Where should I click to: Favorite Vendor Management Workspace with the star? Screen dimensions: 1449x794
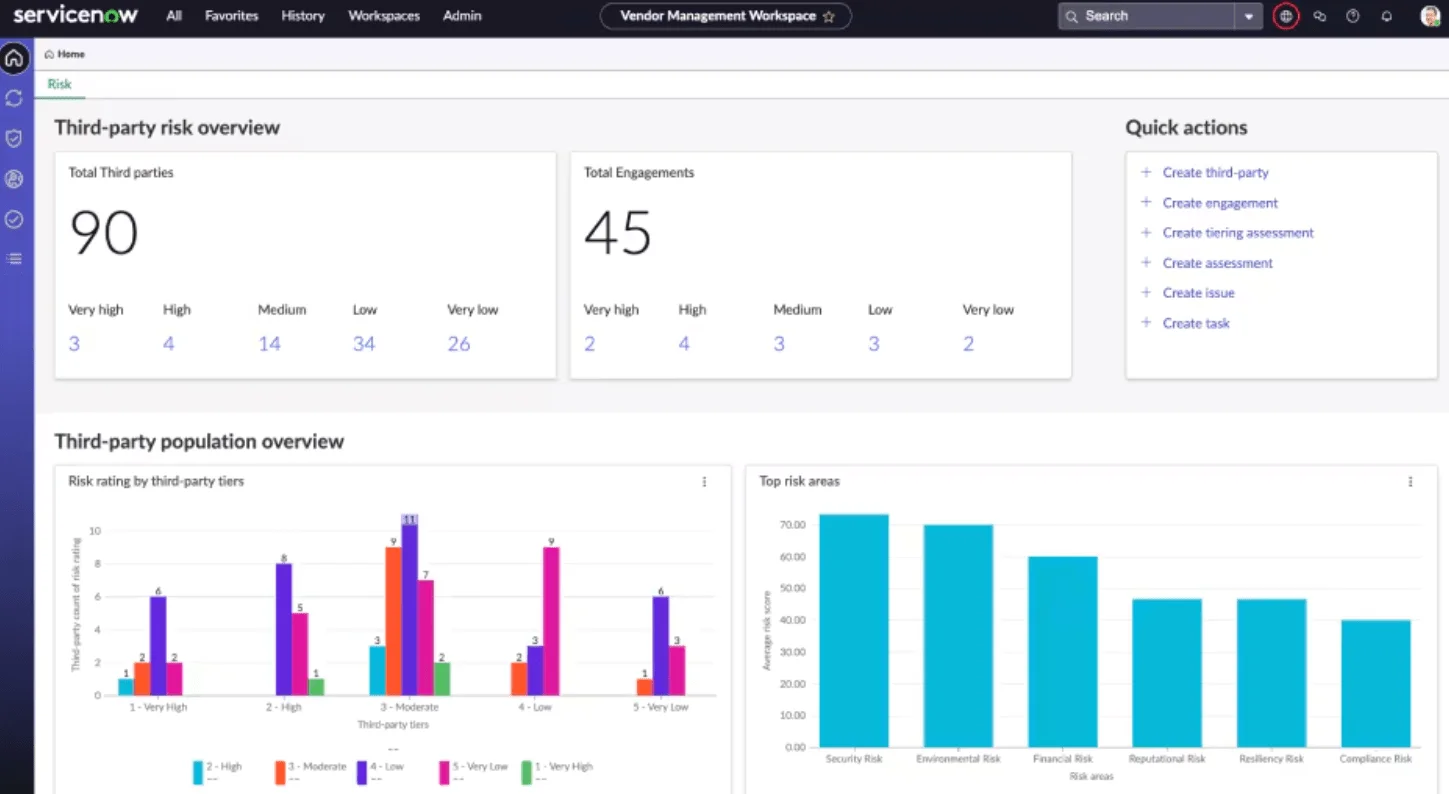[828, 16]
